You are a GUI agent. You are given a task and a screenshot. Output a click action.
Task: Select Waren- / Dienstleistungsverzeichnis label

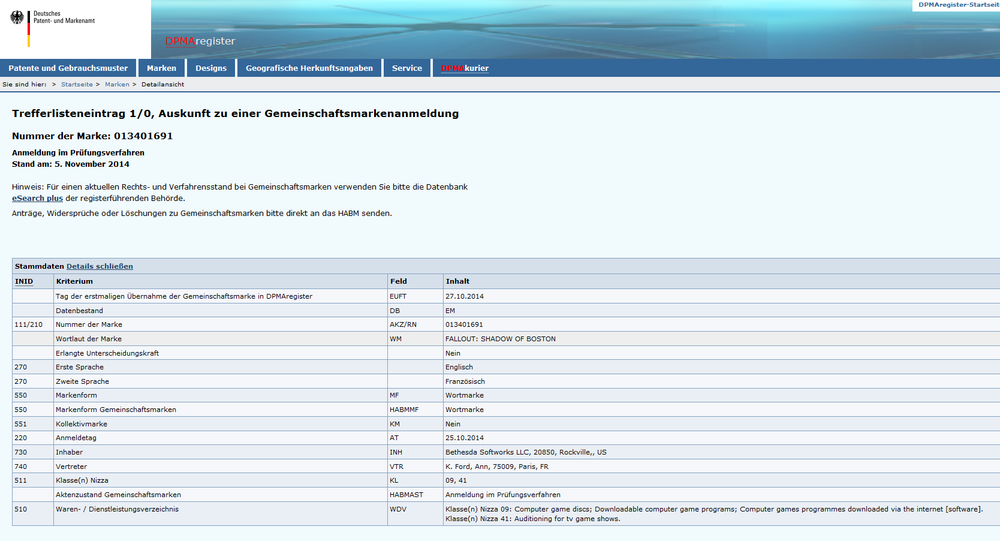pos(117,509)
